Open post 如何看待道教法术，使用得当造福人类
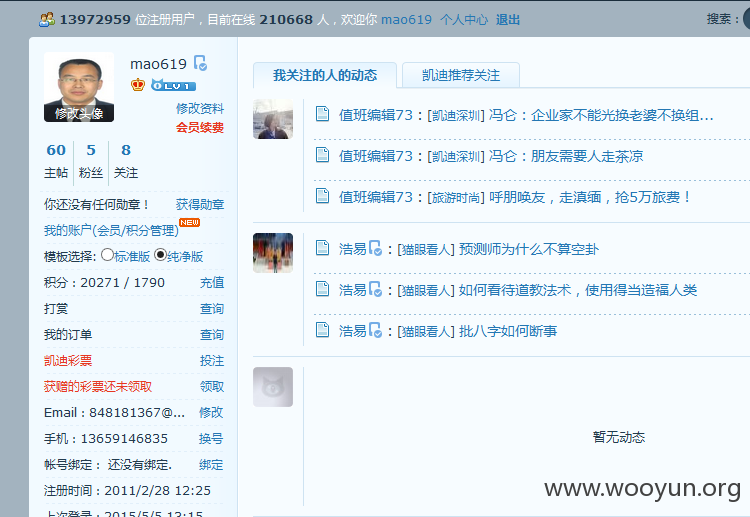The image size is (750, 517). click(x=578, y=290)
